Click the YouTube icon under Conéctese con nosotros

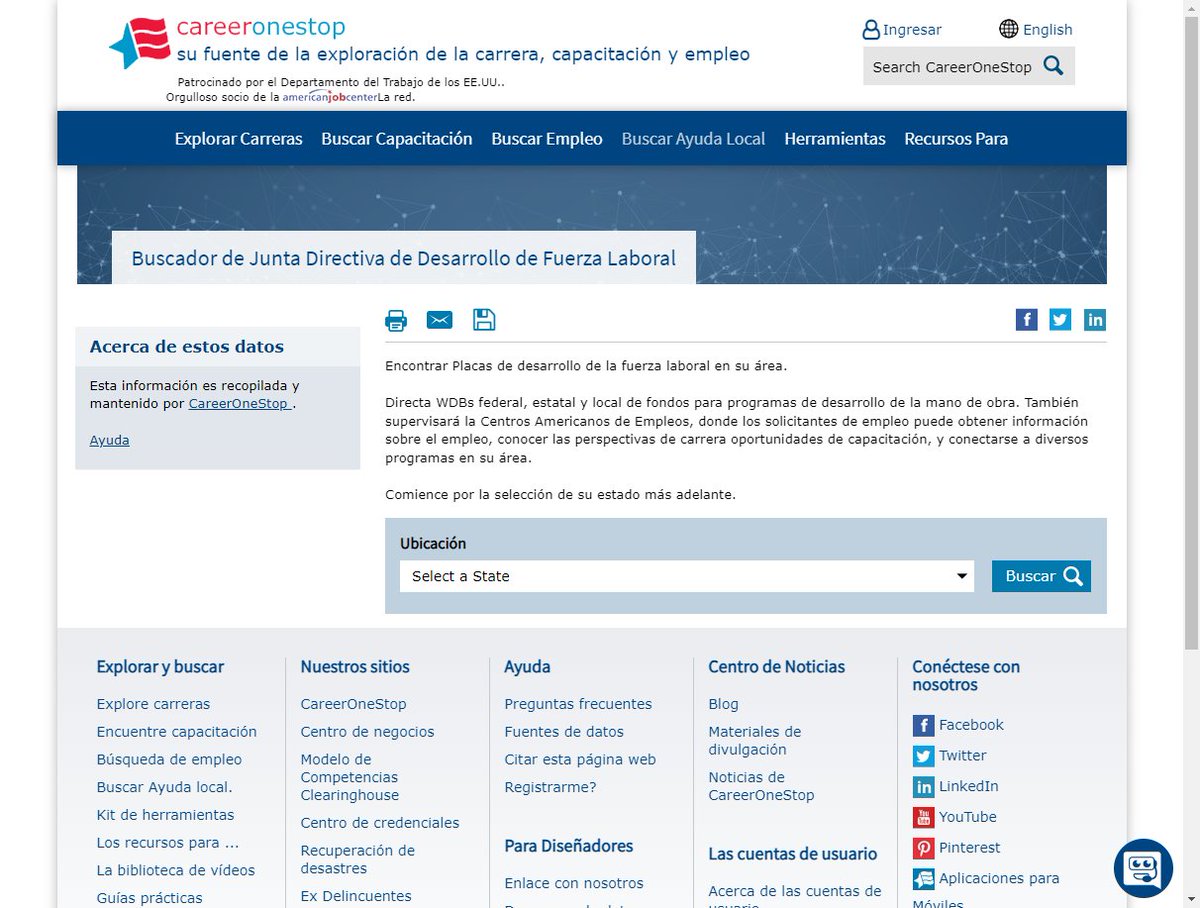(923, 817)
